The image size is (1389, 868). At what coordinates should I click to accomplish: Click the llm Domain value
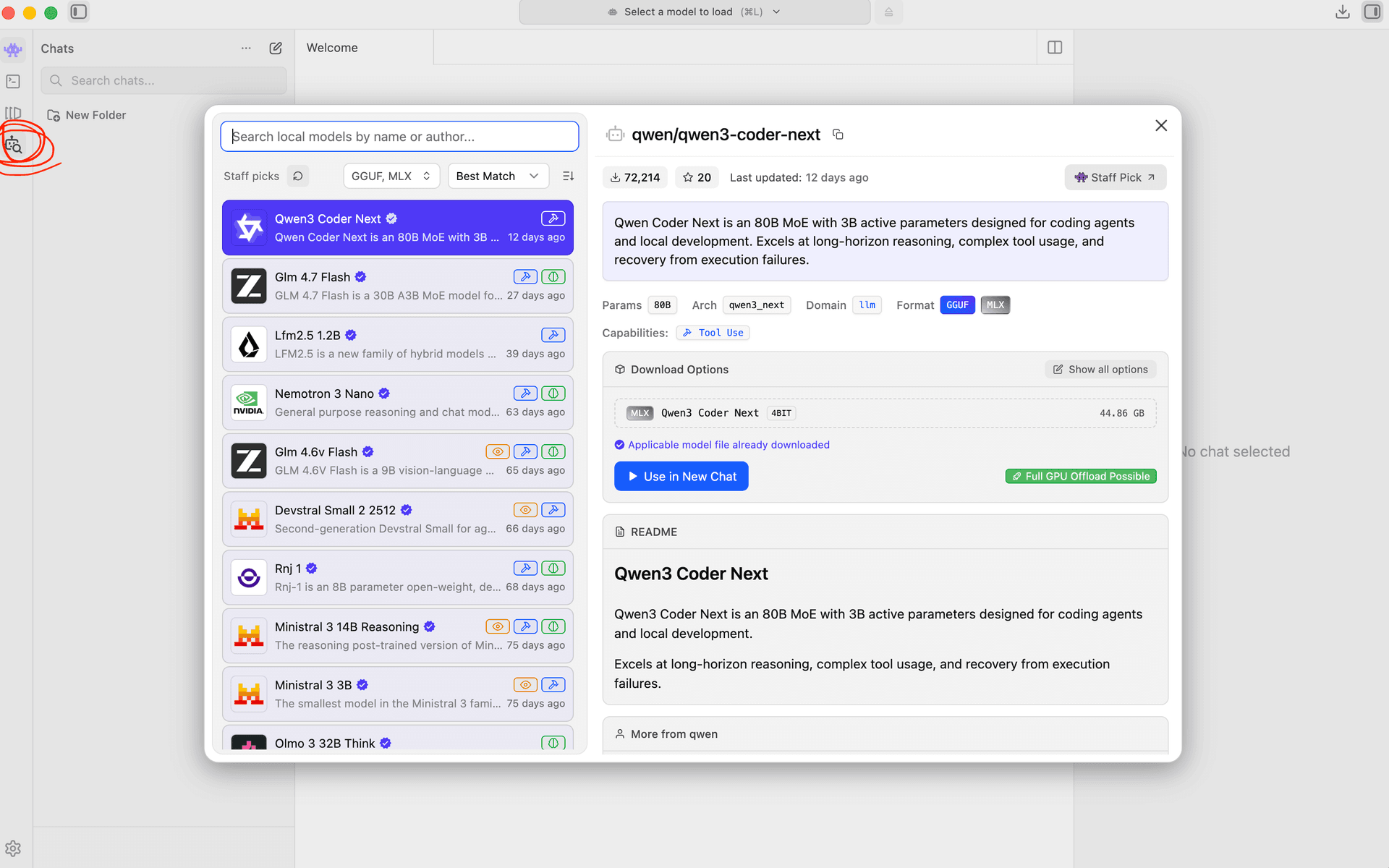pos(867,305)
